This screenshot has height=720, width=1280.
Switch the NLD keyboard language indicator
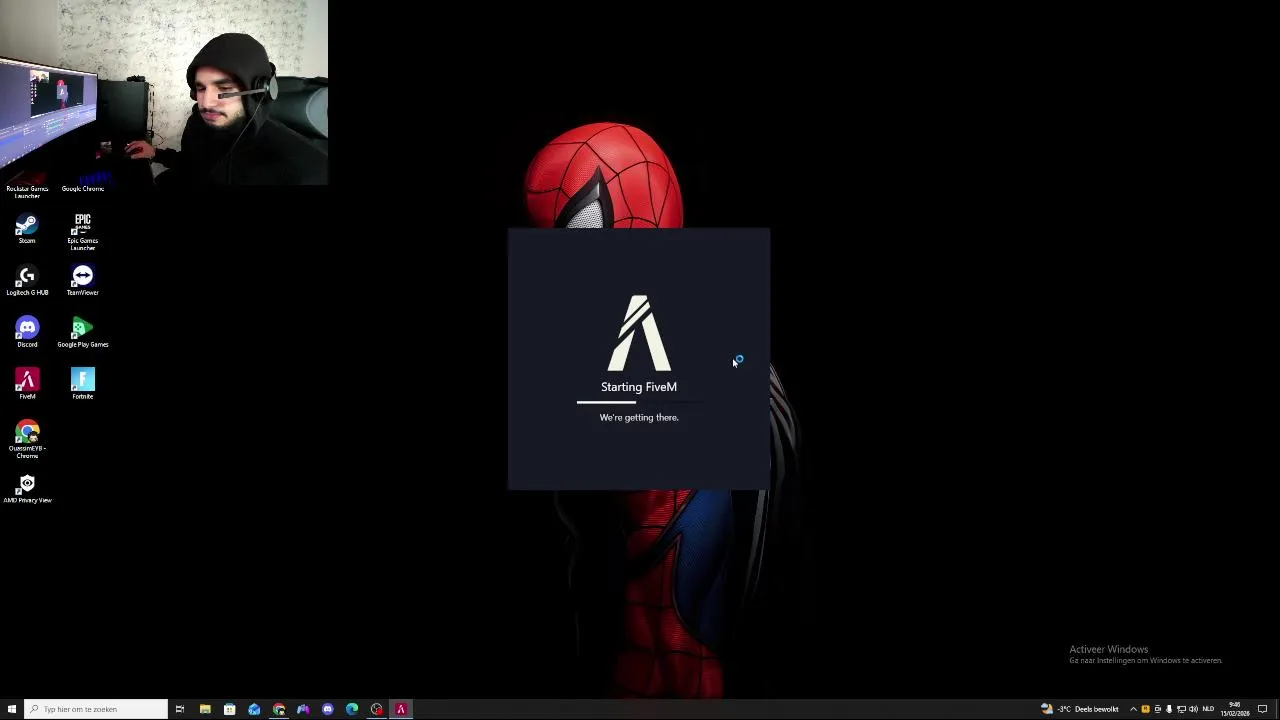tap(1209, 709)
